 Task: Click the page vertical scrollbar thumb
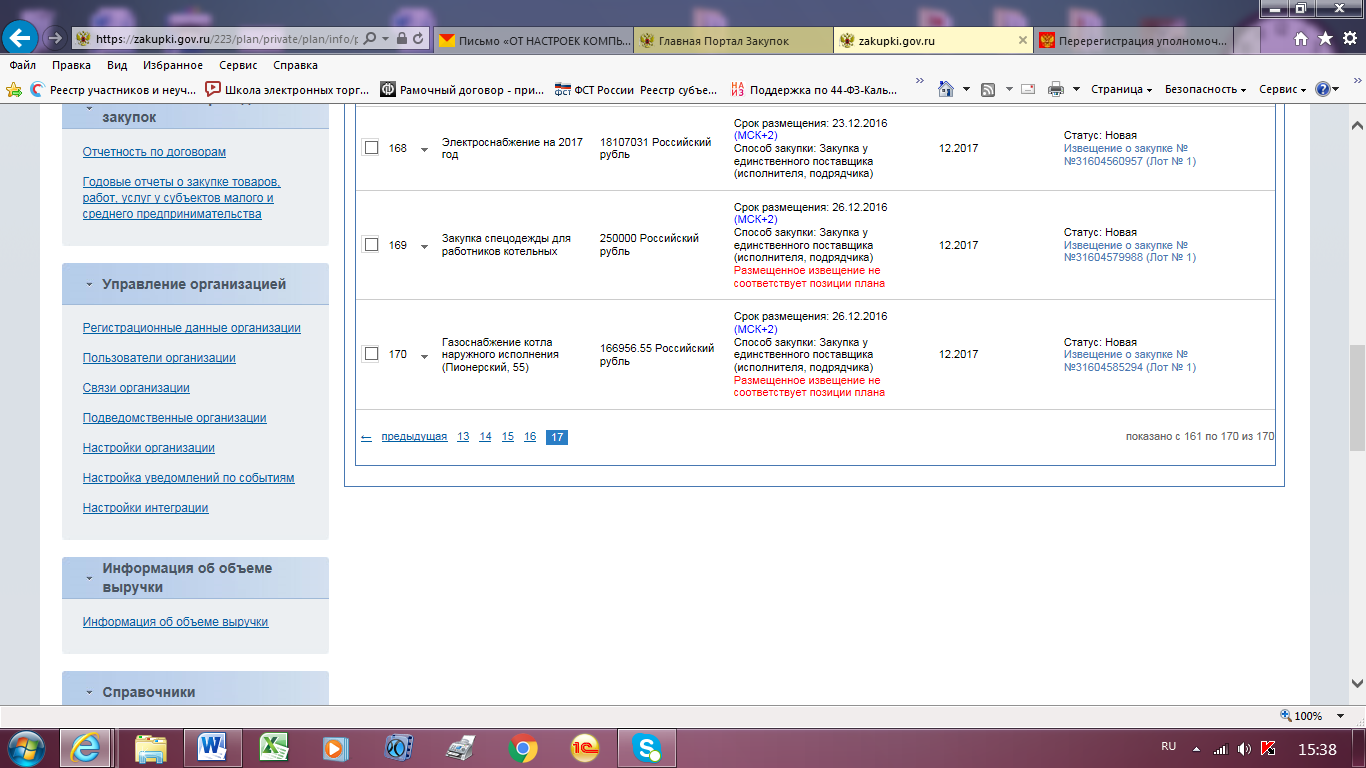click(1357, 397)
